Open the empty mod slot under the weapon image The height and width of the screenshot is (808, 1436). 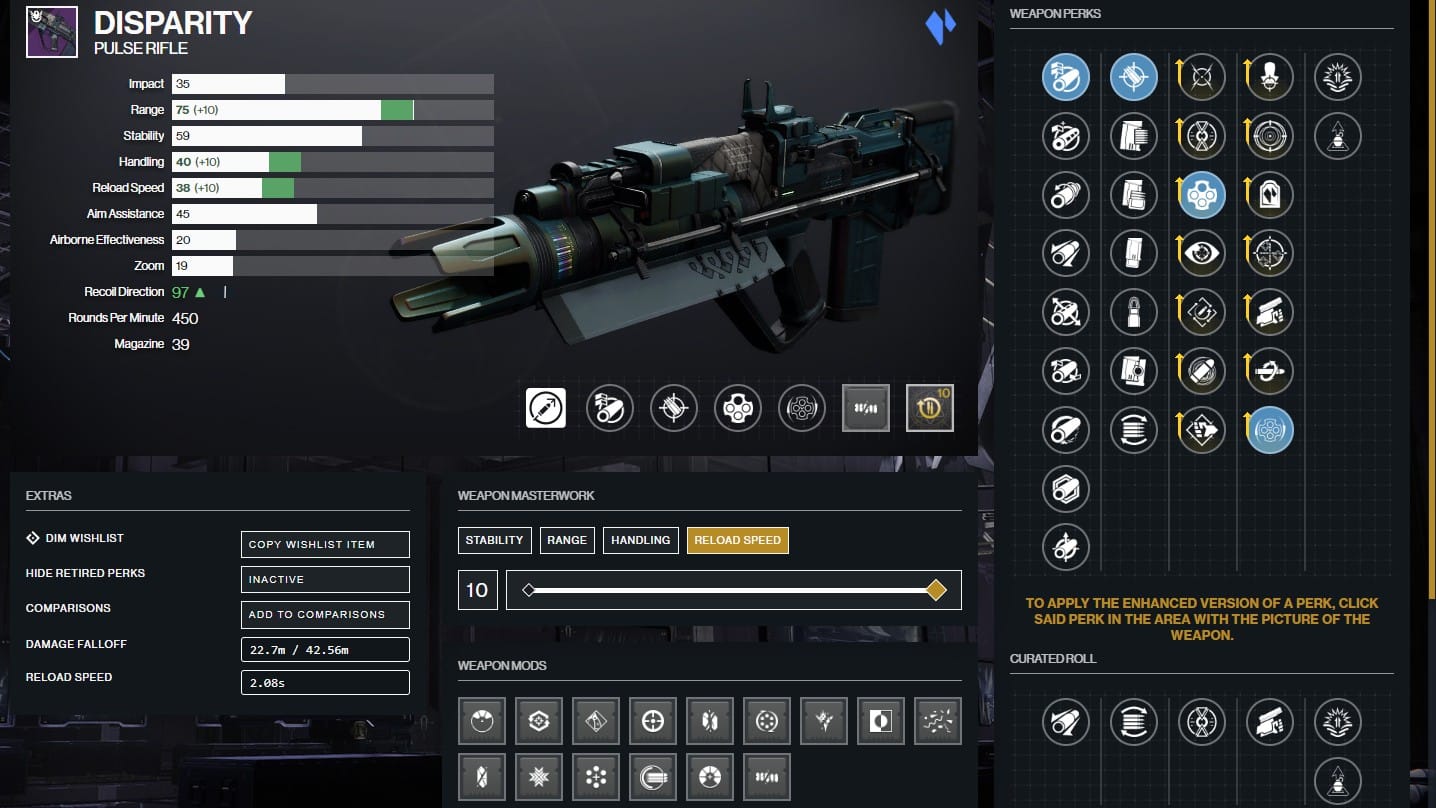pyautogui.click(x=866, y=408)
